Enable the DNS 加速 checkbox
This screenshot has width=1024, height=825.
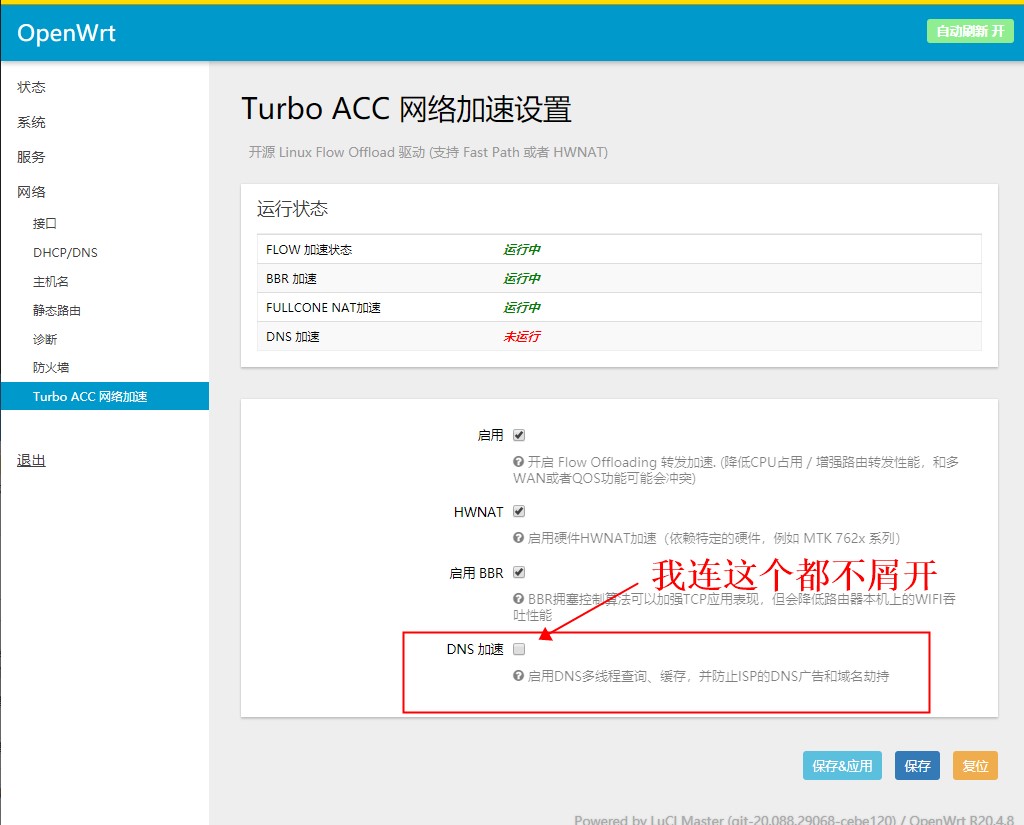click(519, 649)
